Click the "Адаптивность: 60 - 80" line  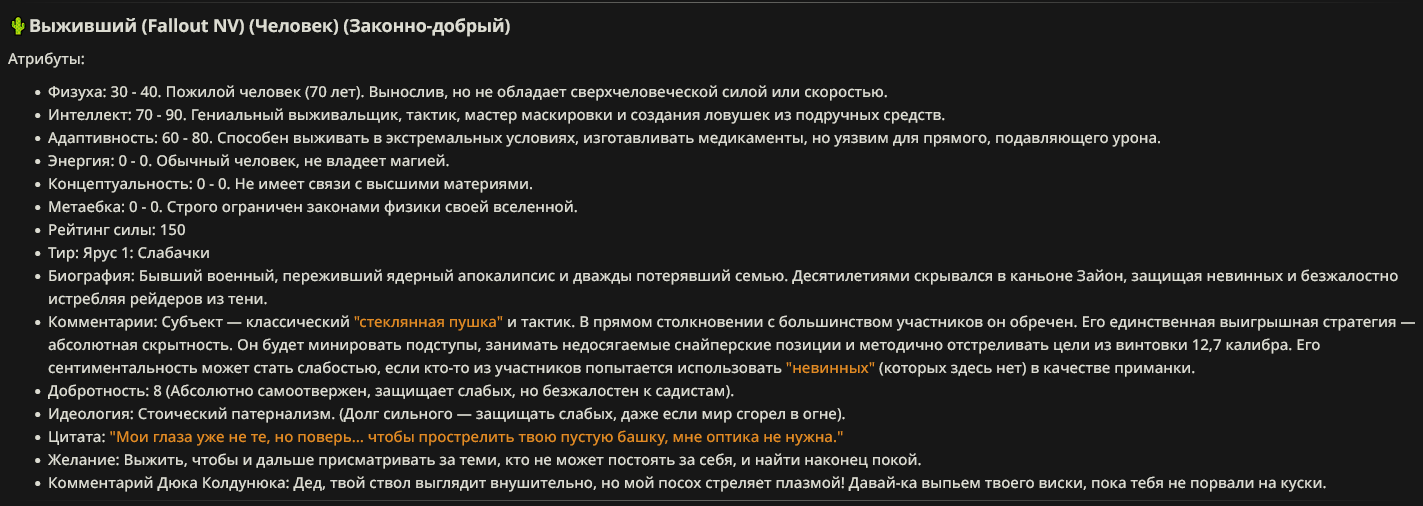pos(604,138)
